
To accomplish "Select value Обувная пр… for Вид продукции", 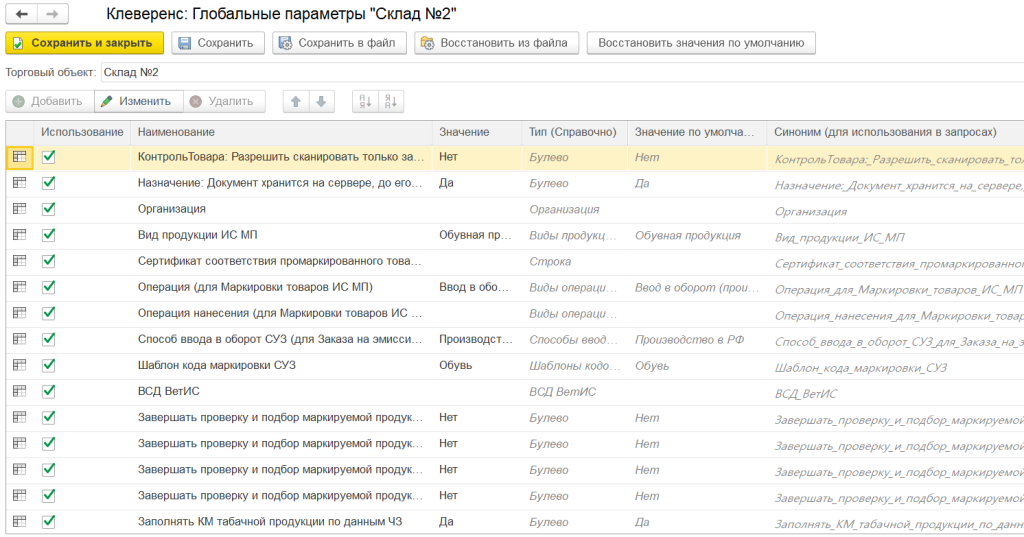I will 477,235.
